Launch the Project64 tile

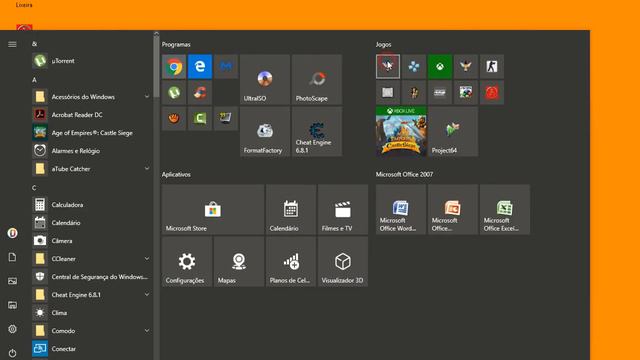(453, 131)
